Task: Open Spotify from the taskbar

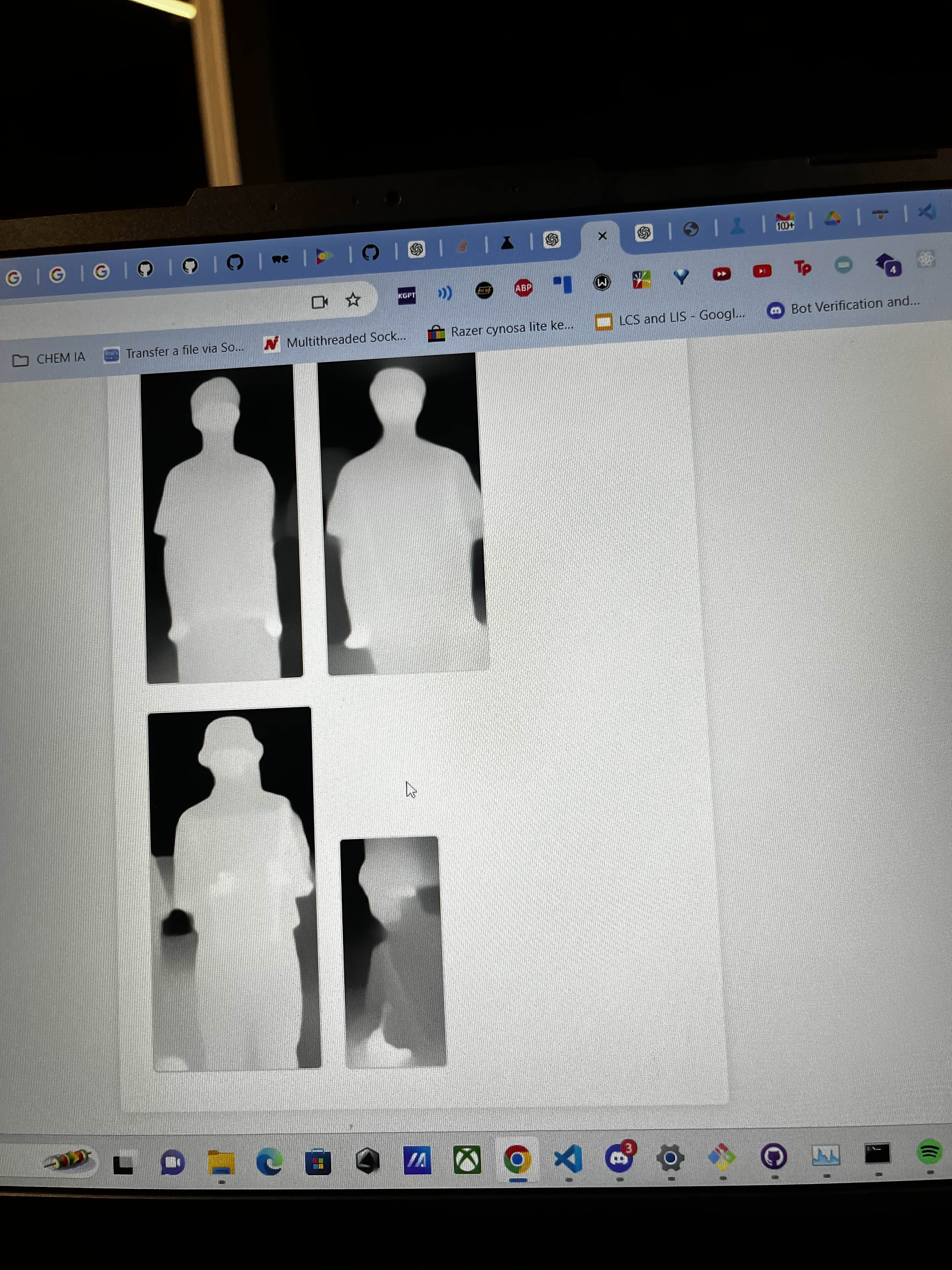Action: (930, 1152)
